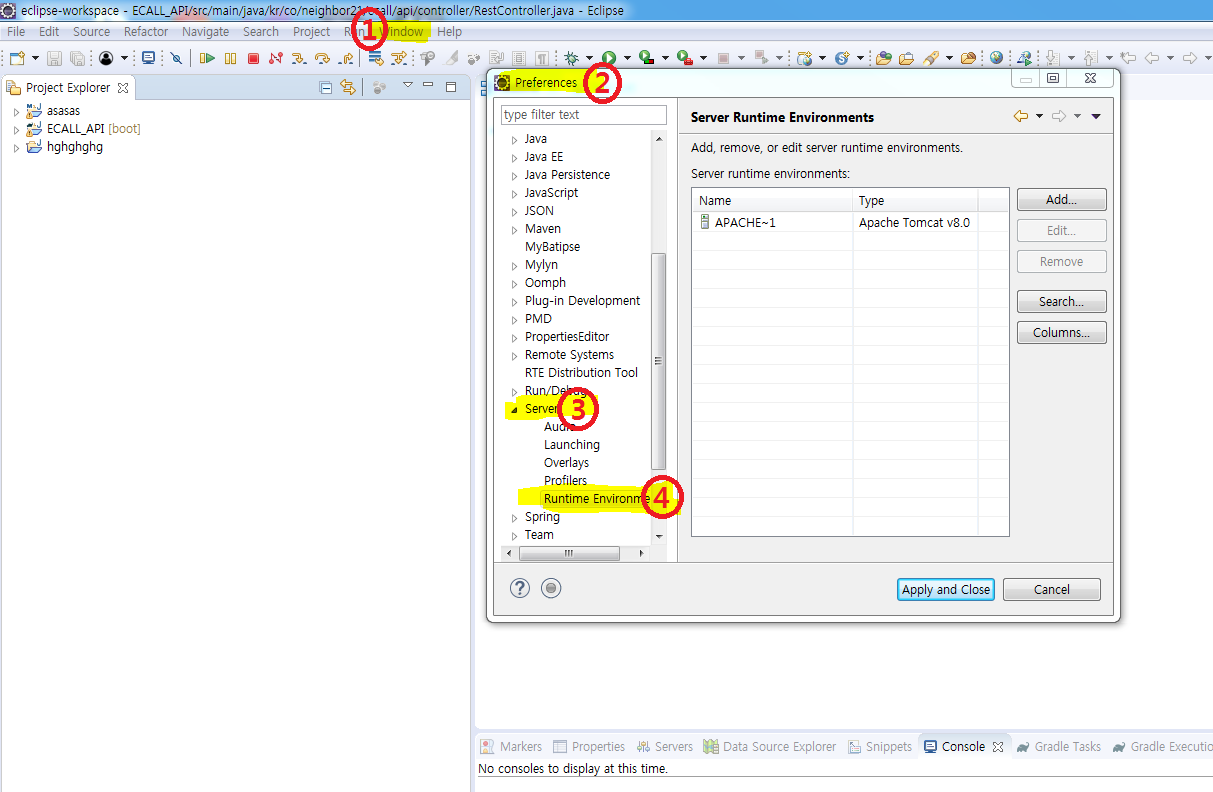1213x792 pixels.
Task: Click the New file wizard icon
Action: click(x=17, y=58)
